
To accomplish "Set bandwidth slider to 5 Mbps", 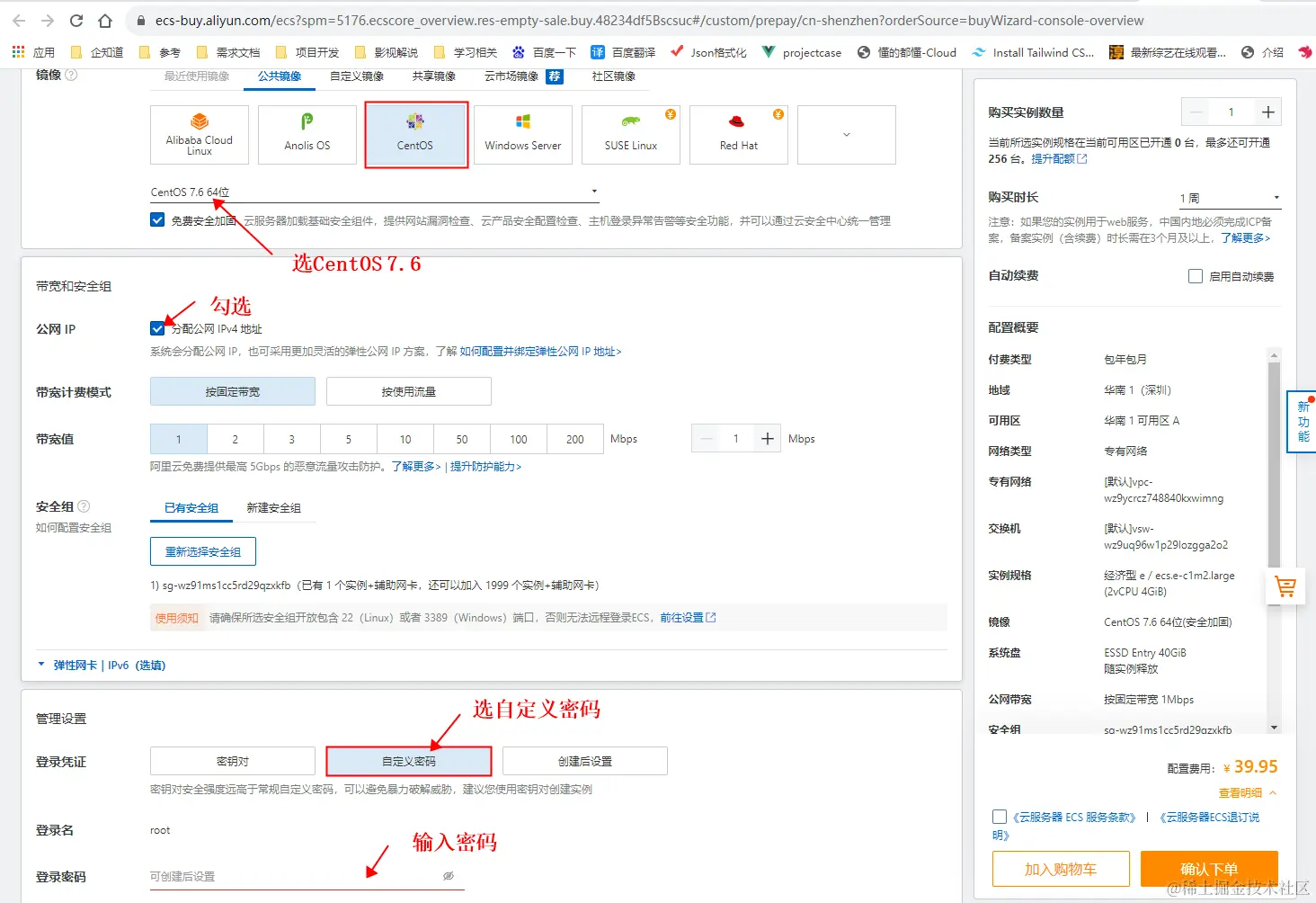I will (349, 439).
